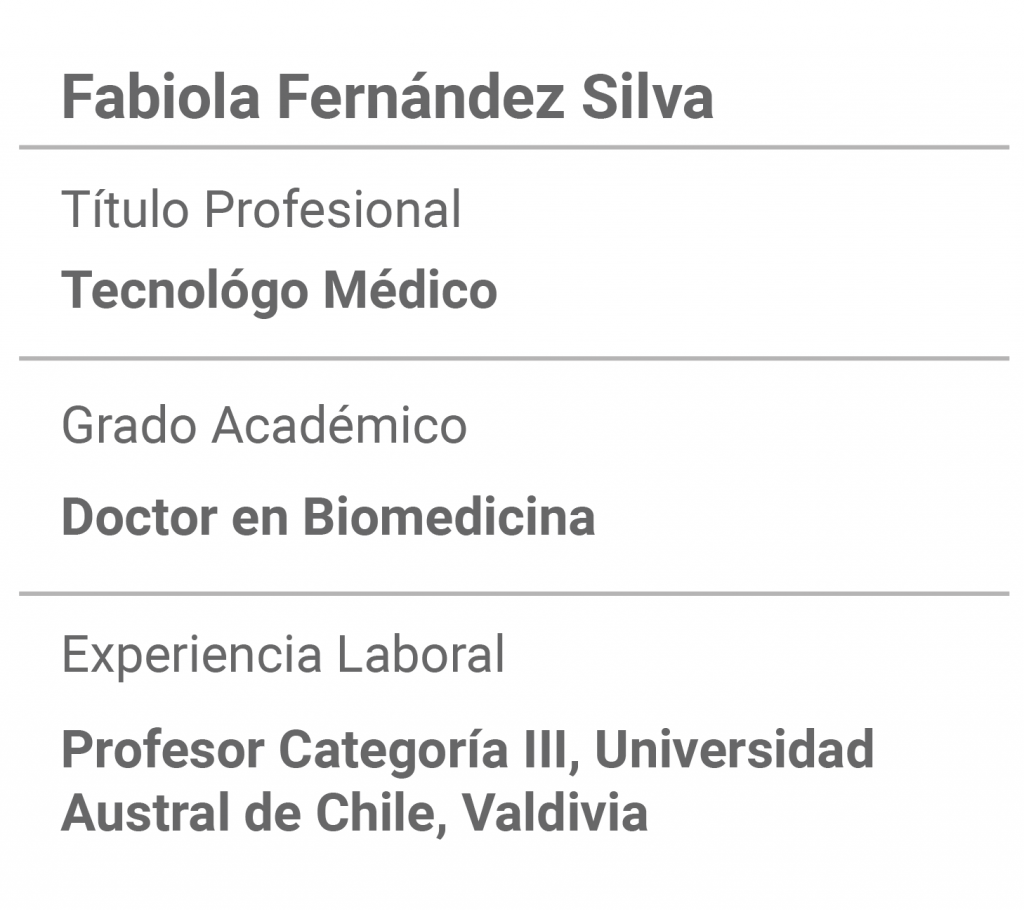
Task: Select the Grado Académico label
Action: pos(264,425)
